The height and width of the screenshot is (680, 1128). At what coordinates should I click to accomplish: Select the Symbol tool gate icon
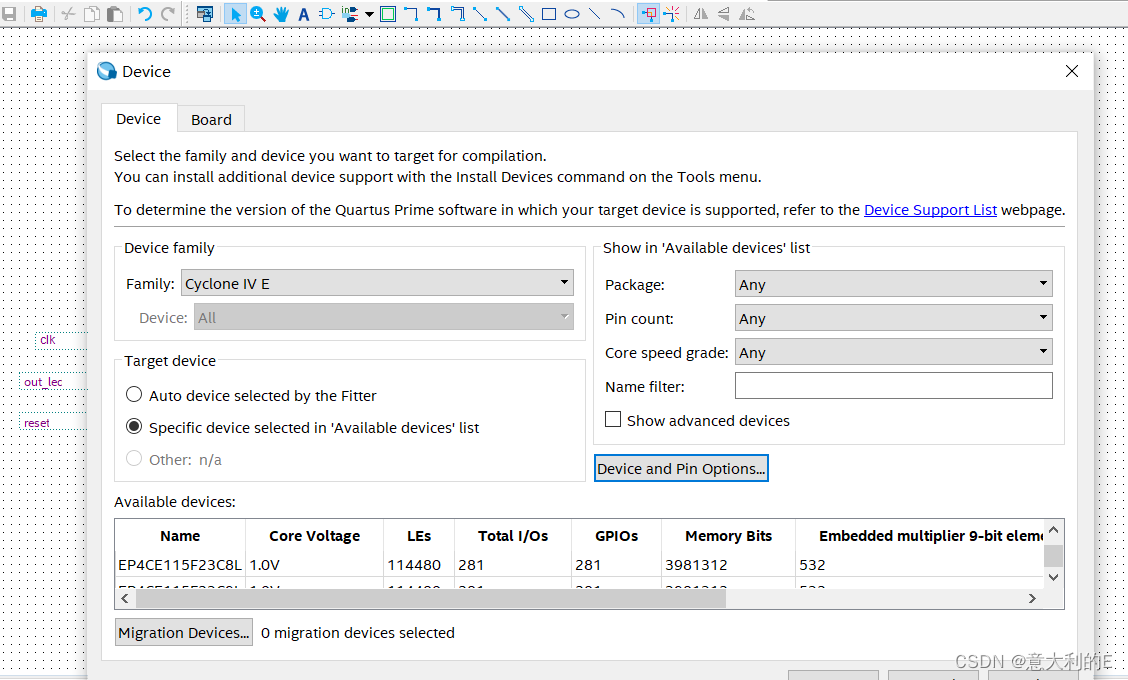click(x=326, y=14)
